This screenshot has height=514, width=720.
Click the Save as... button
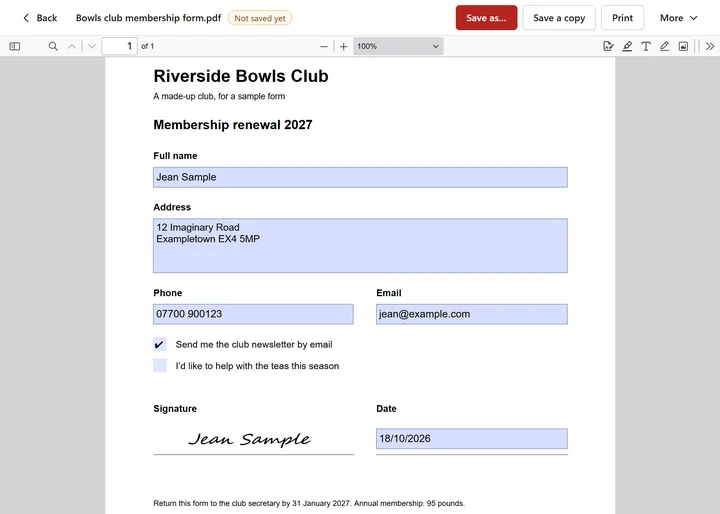click(486, 18)
